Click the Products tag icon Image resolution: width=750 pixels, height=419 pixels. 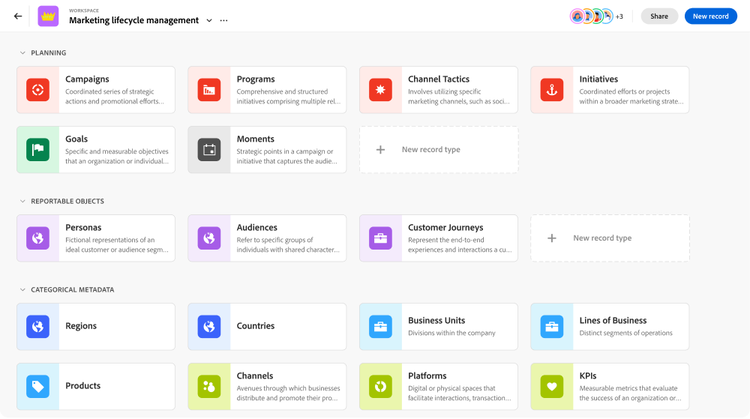click(38, 386)
